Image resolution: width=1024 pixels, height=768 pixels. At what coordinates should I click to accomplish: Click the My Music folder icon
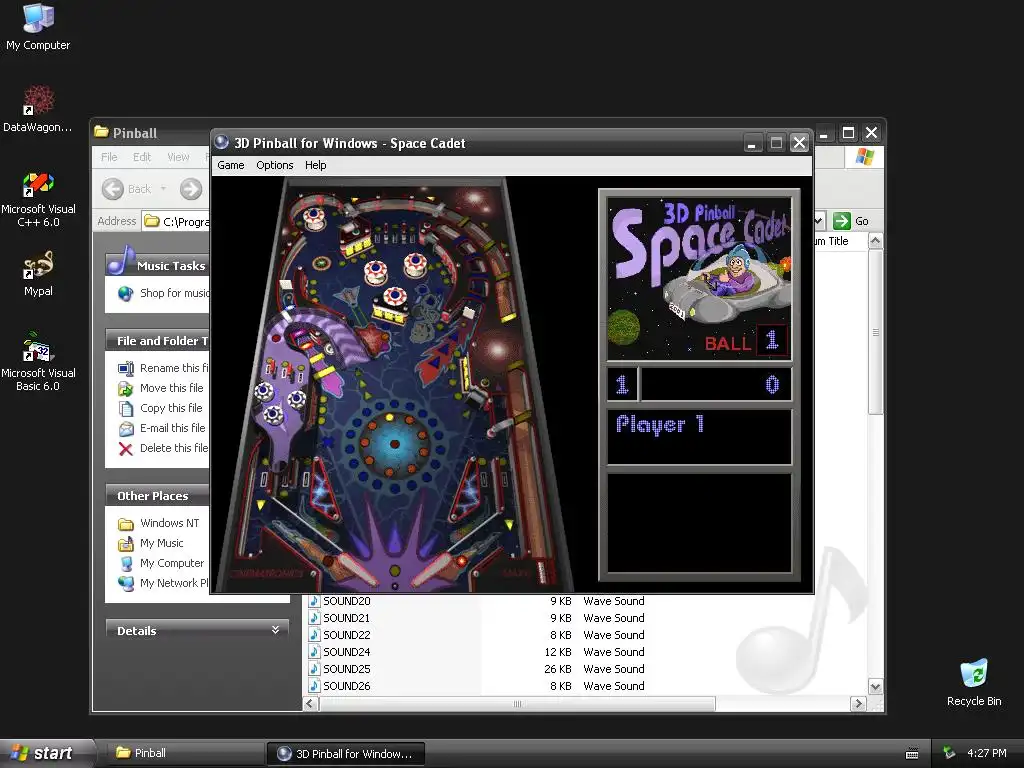125,543
